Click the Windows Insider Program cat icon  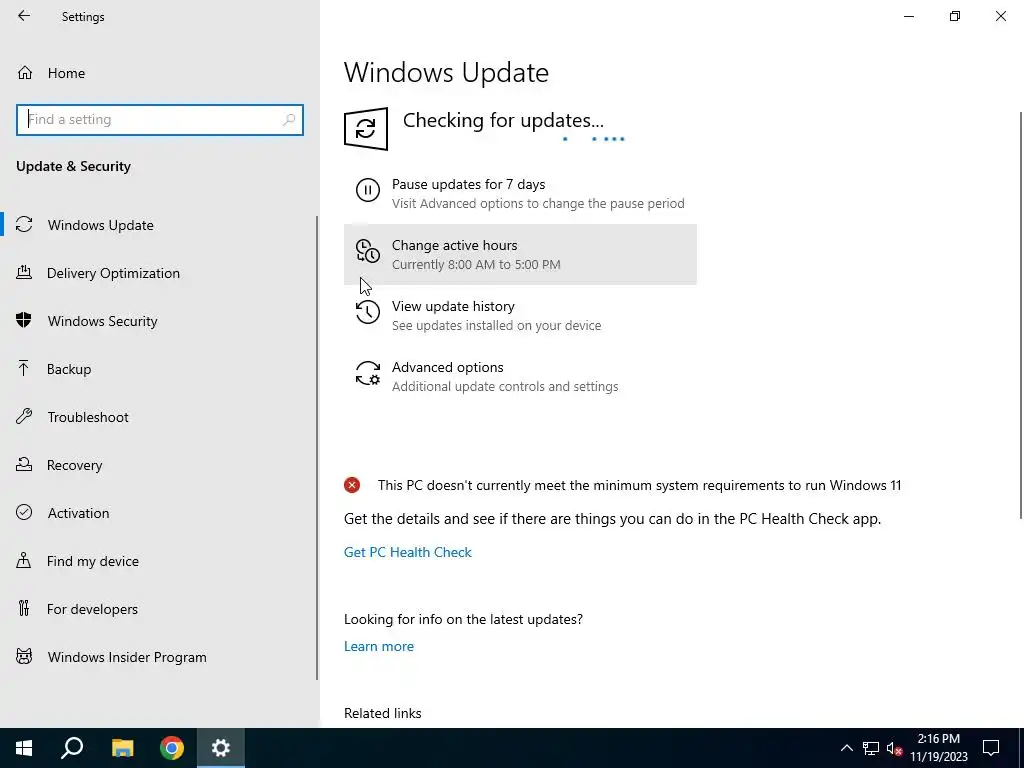tap(24, 656)
